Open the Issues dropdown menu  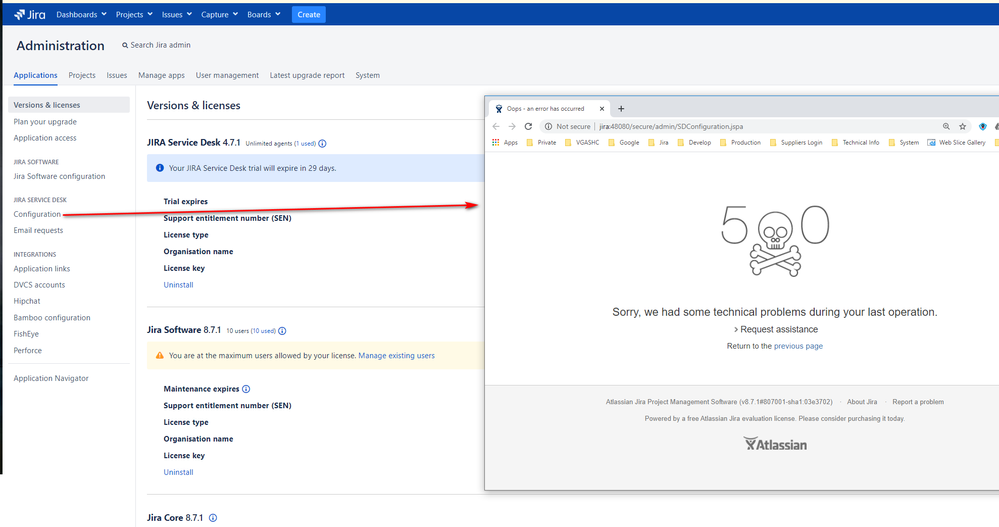point(176,15)
